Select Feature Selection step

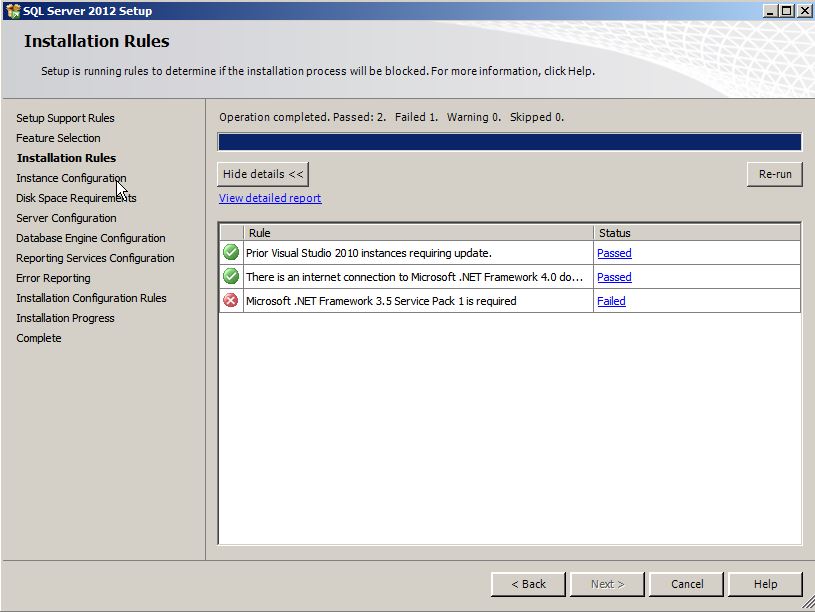(58, 138)
